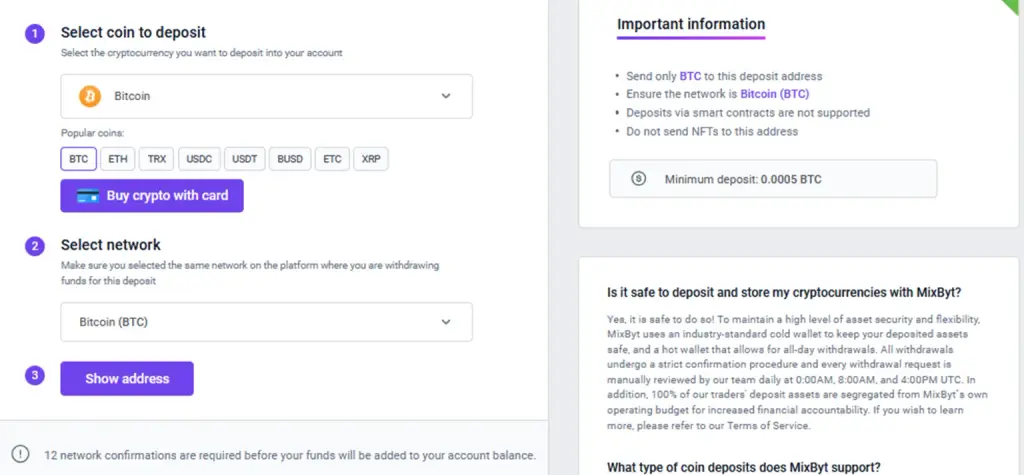Click the Important information heading
This screenshot has height=475, width=1024.
[x=691, y=24]
